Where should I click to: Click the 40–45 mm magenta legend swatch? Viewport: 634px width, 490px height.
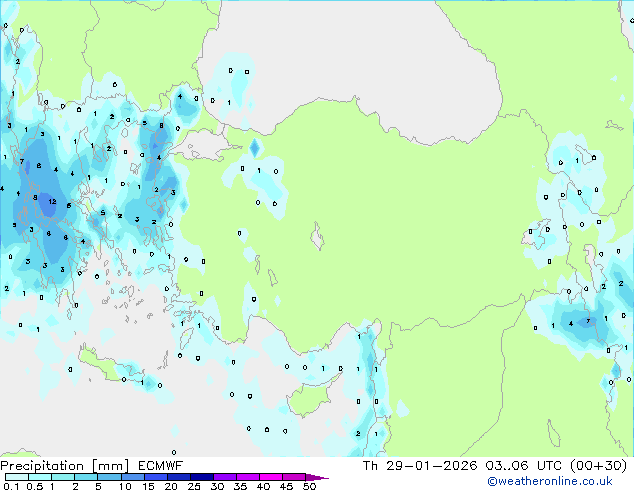(x=271, y=477)
